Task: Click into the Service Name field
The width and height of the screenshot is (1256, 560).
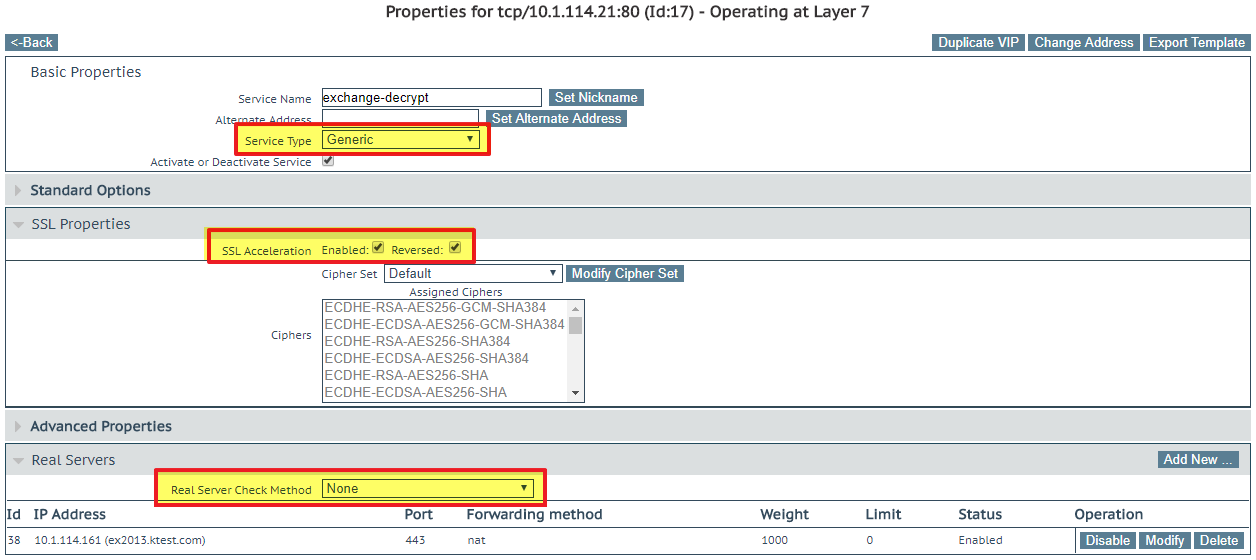Action: click(432, 98)
